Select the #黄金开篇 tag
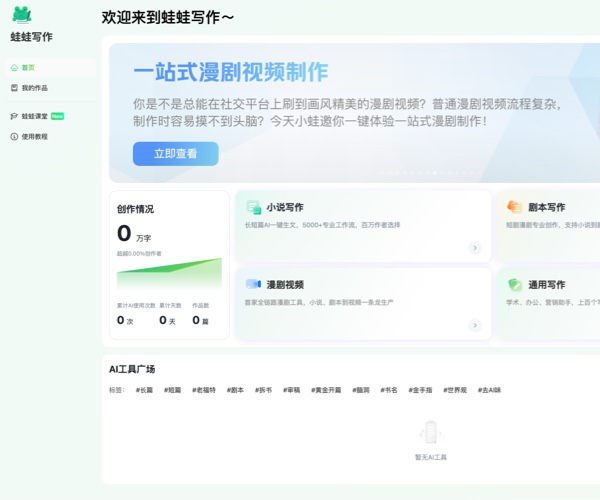The image size is (600, 500). tap(326, 390)
